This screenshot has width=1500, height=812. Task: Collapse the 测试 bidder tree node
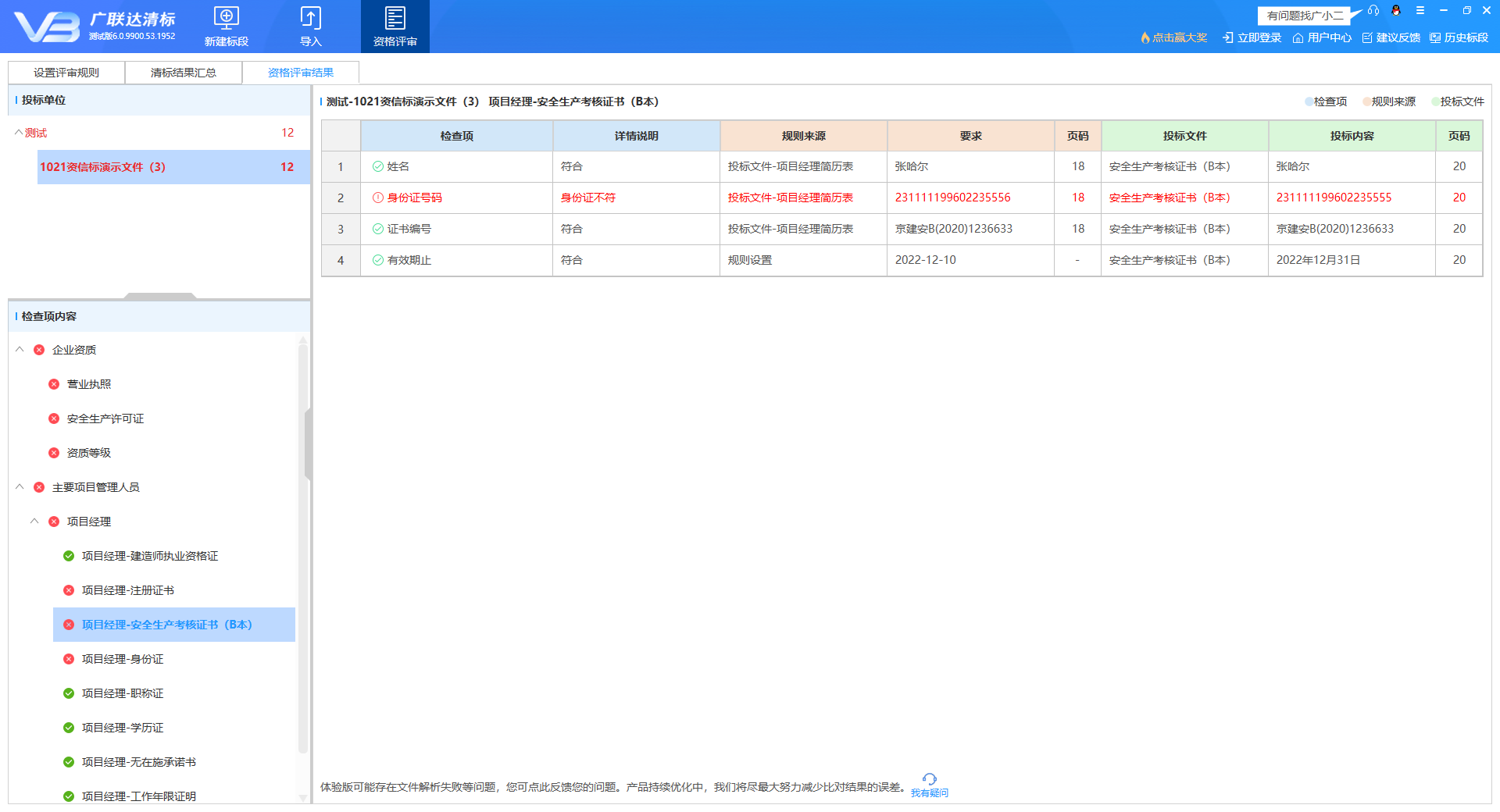[x=19, y=133]
